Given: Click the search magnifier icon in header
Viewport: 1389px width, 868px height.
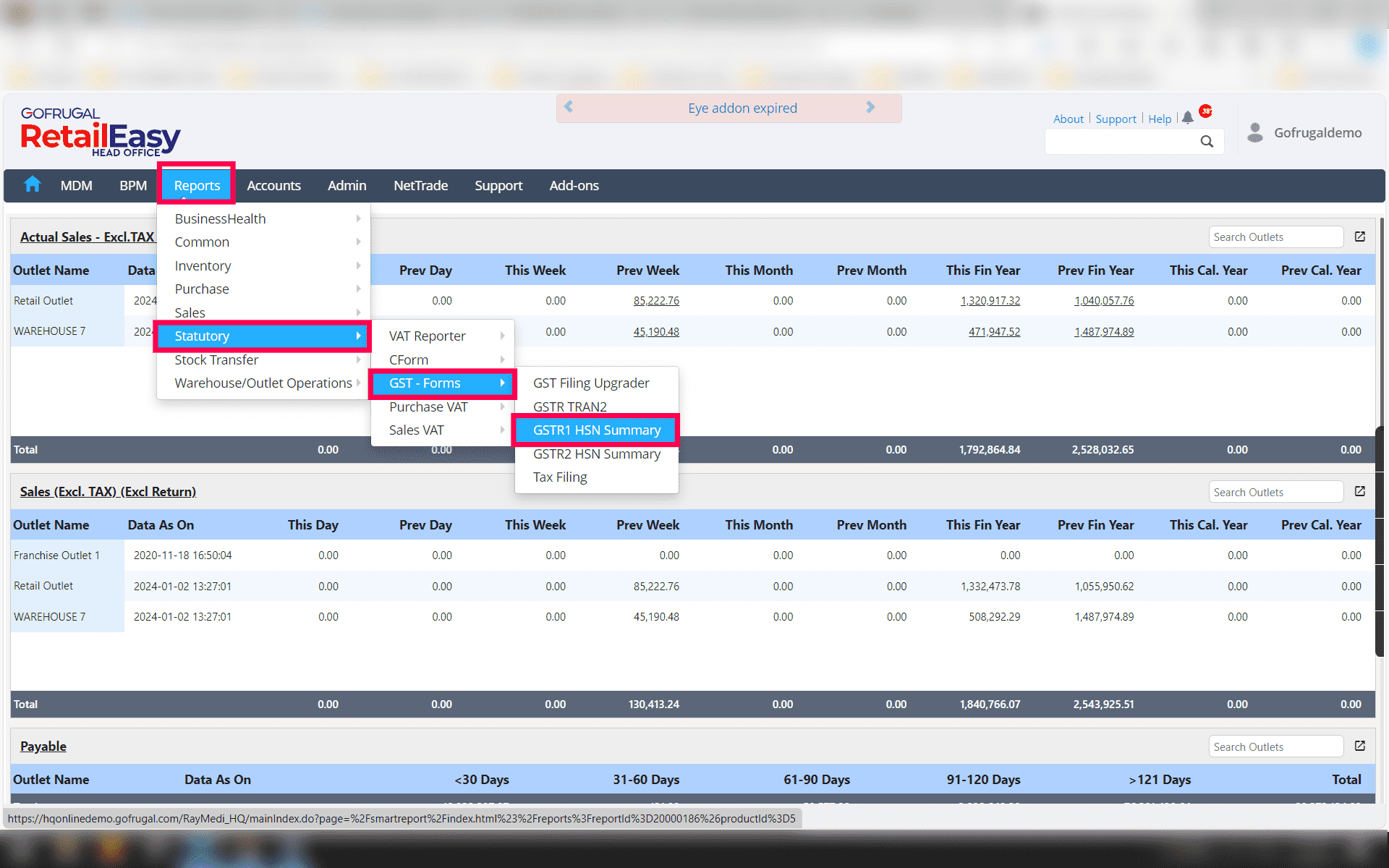Looking at the screenshot, I should pos(1207,142).
